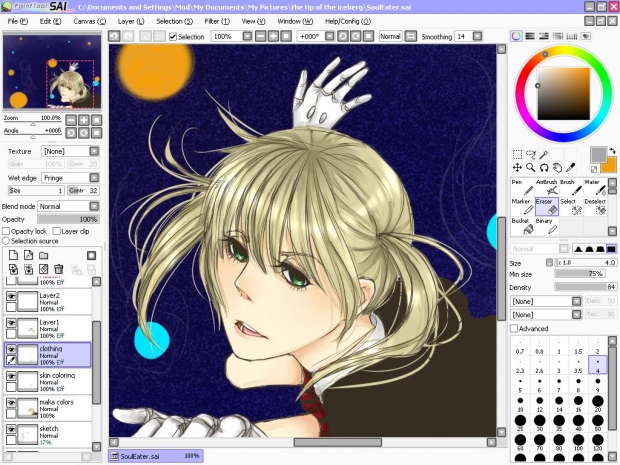Select the Layer1 layer
620x465 pixels.
48,328
